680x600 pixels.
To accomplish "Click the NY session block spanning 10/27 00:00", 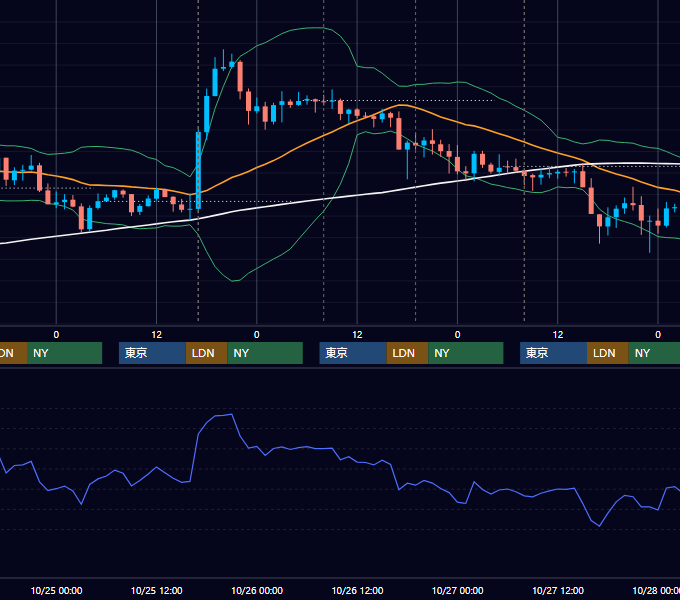I will tap(466, 353).
